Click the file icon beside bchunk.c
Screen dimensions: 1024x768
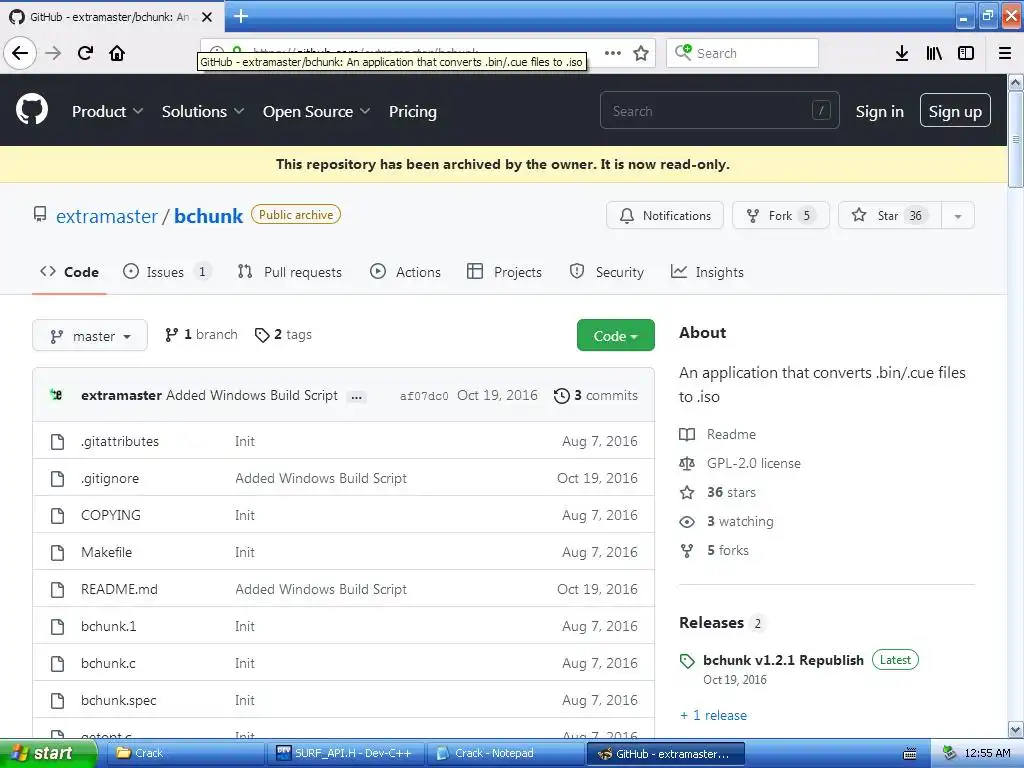click(57, 664)
